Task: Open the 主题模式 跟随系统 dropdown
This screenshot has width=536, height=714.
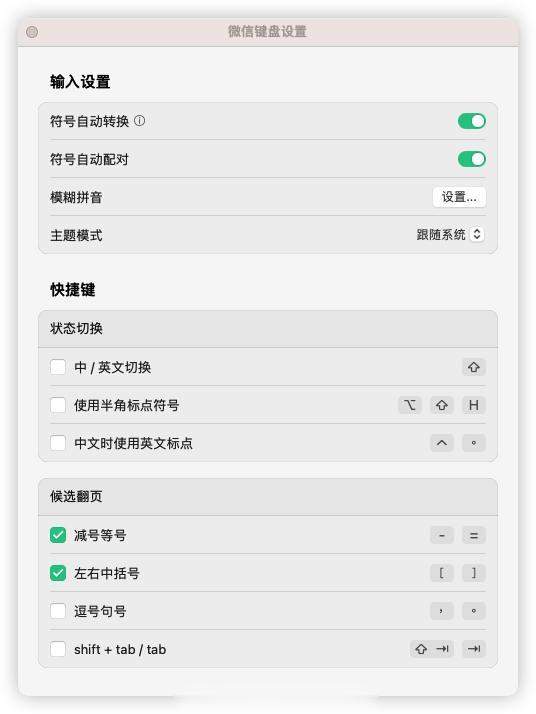Action: point(450,235)
